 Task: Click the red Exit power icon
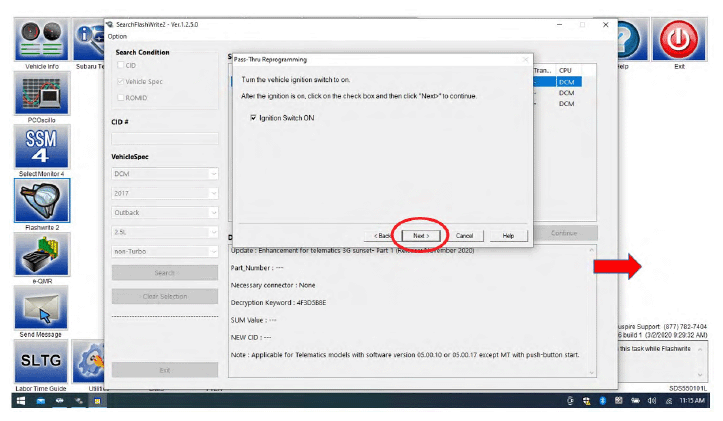coord(679,40)
